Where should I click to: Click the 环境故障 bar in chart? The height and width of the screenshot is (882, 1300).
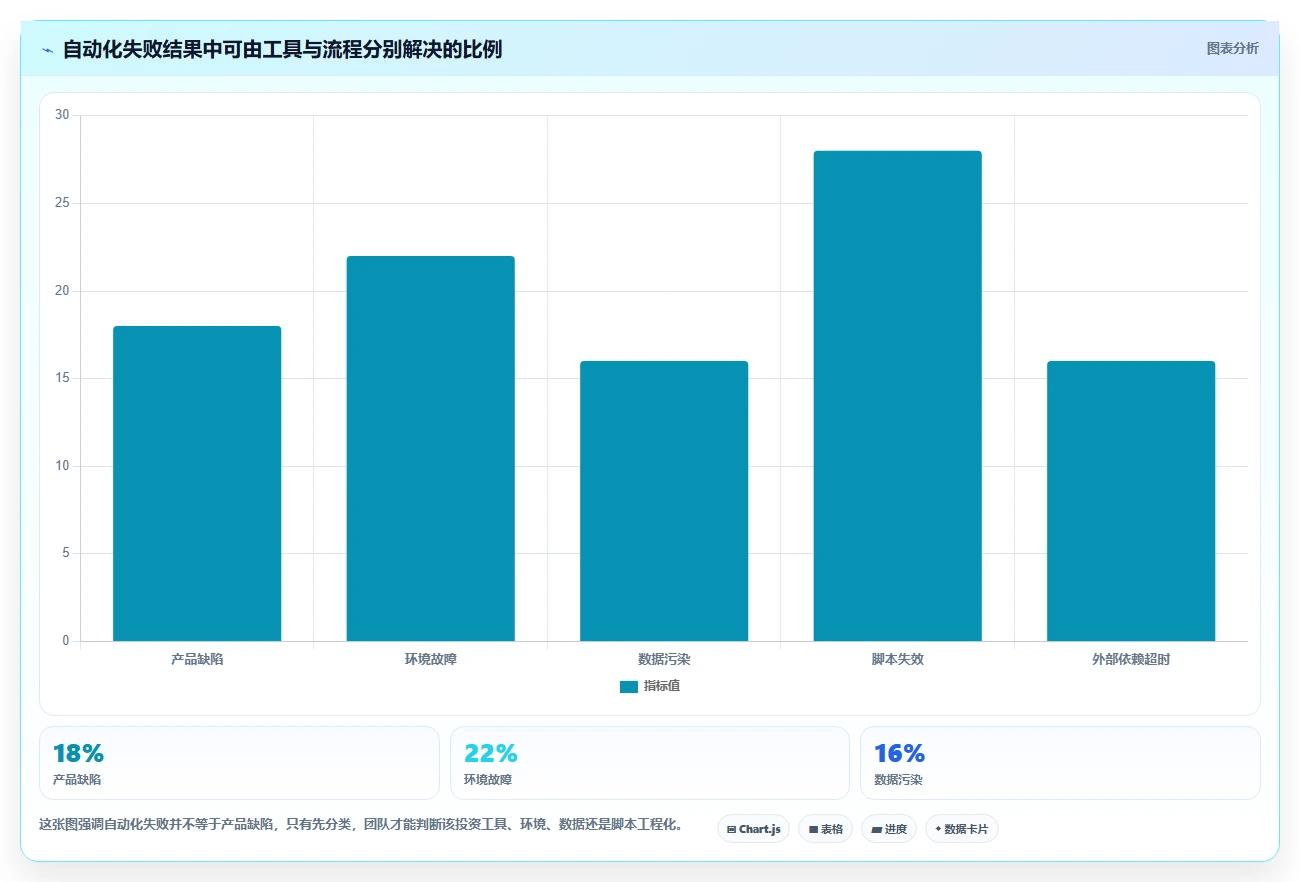pos(430,448)
